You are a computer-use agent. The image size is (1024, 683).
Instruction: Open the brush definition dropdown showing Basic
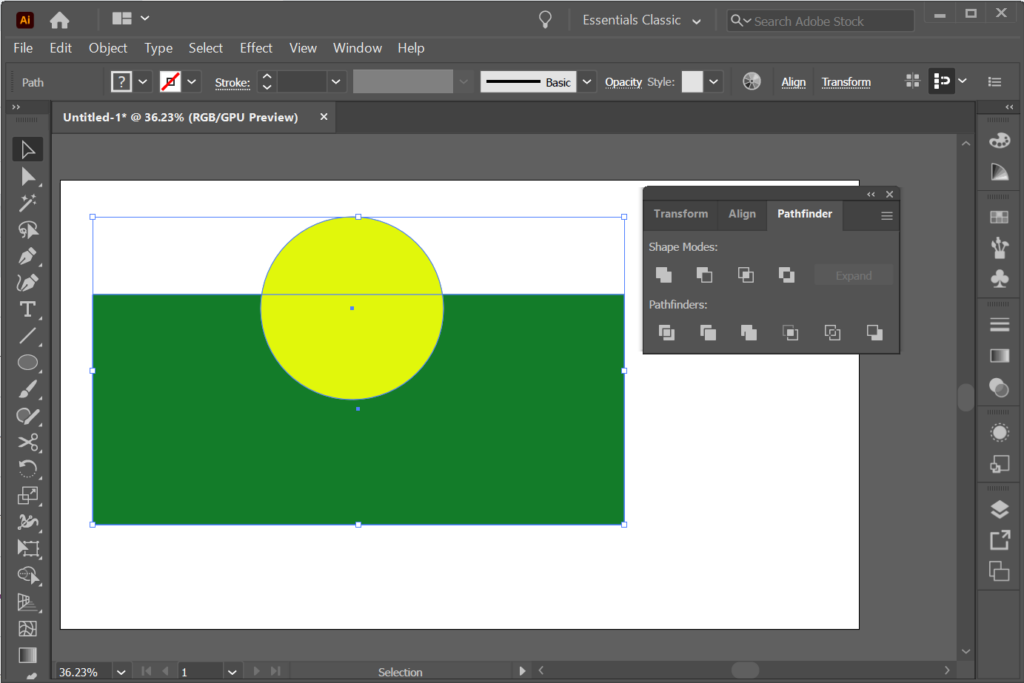[586, 81]
